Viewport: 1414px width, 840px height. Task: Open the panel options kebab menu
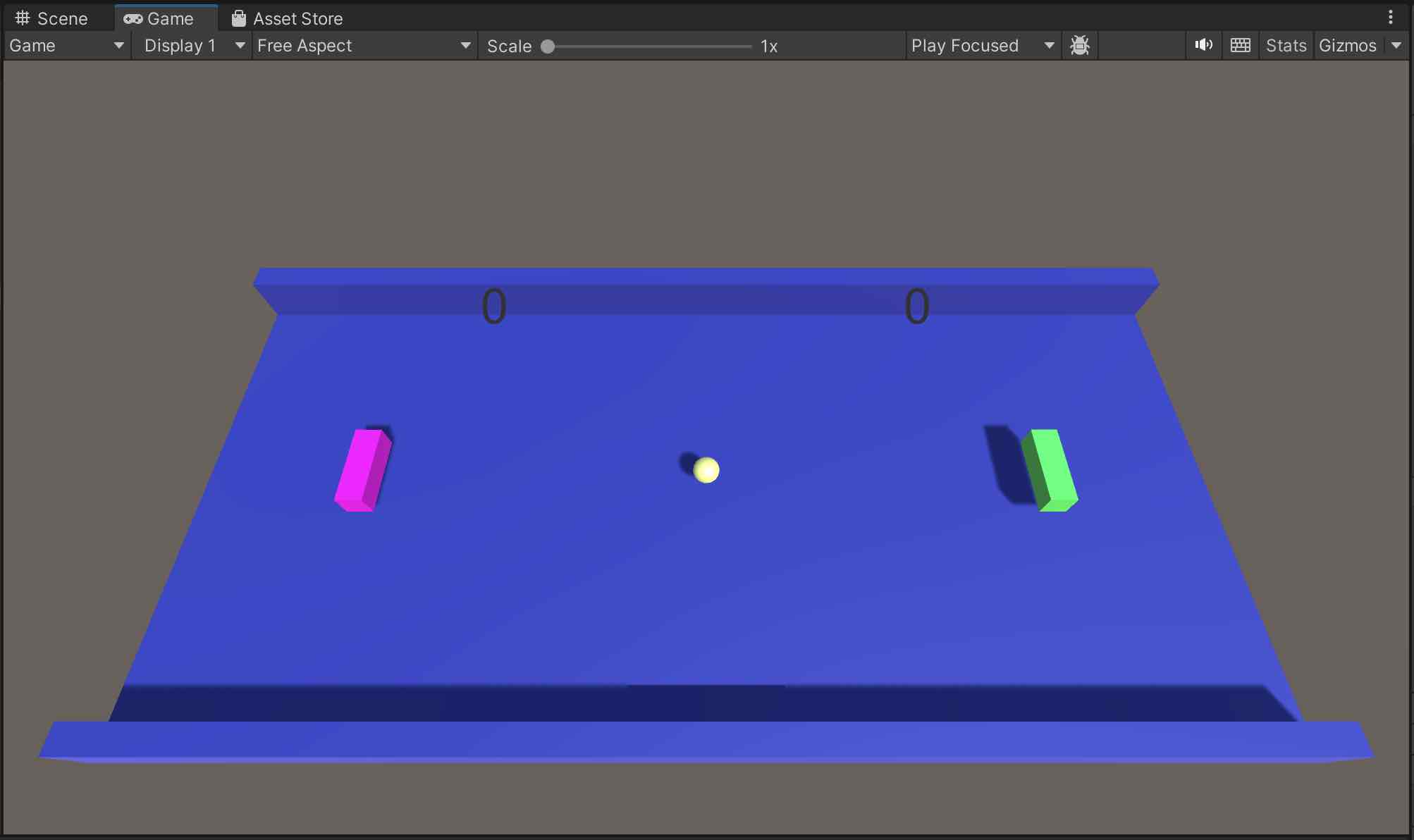(x=1390, y=18)
